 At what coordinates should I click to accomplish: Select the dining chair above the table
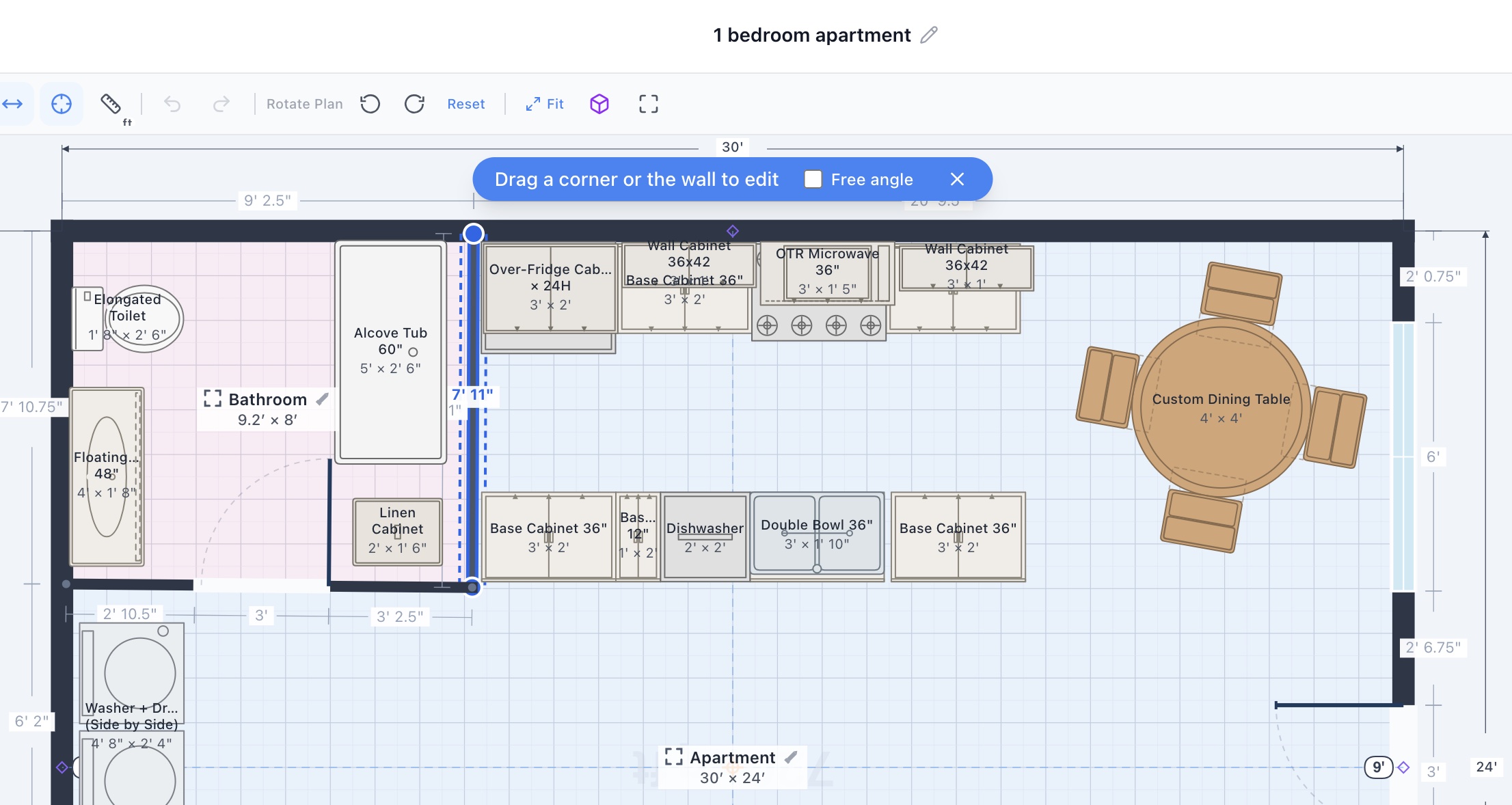tap(1241, 293)
